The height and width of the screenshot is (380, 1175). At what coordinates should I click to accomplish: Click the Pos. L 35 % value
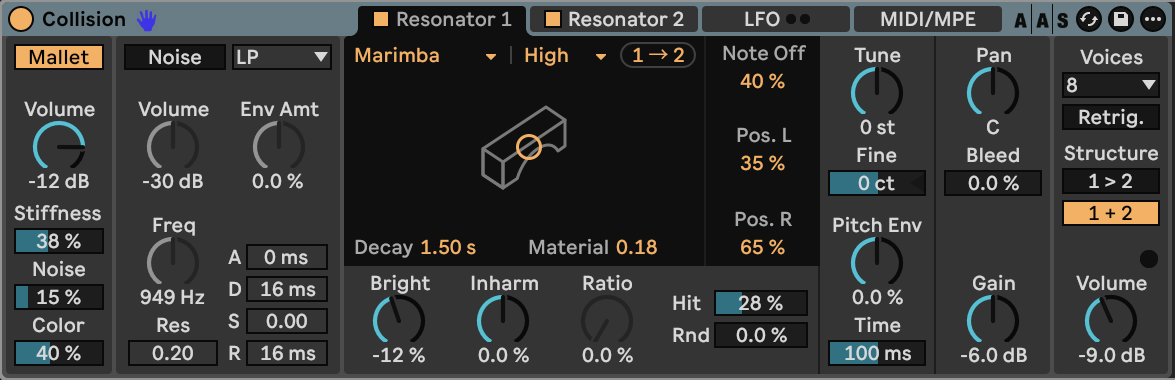click(762, 163)
